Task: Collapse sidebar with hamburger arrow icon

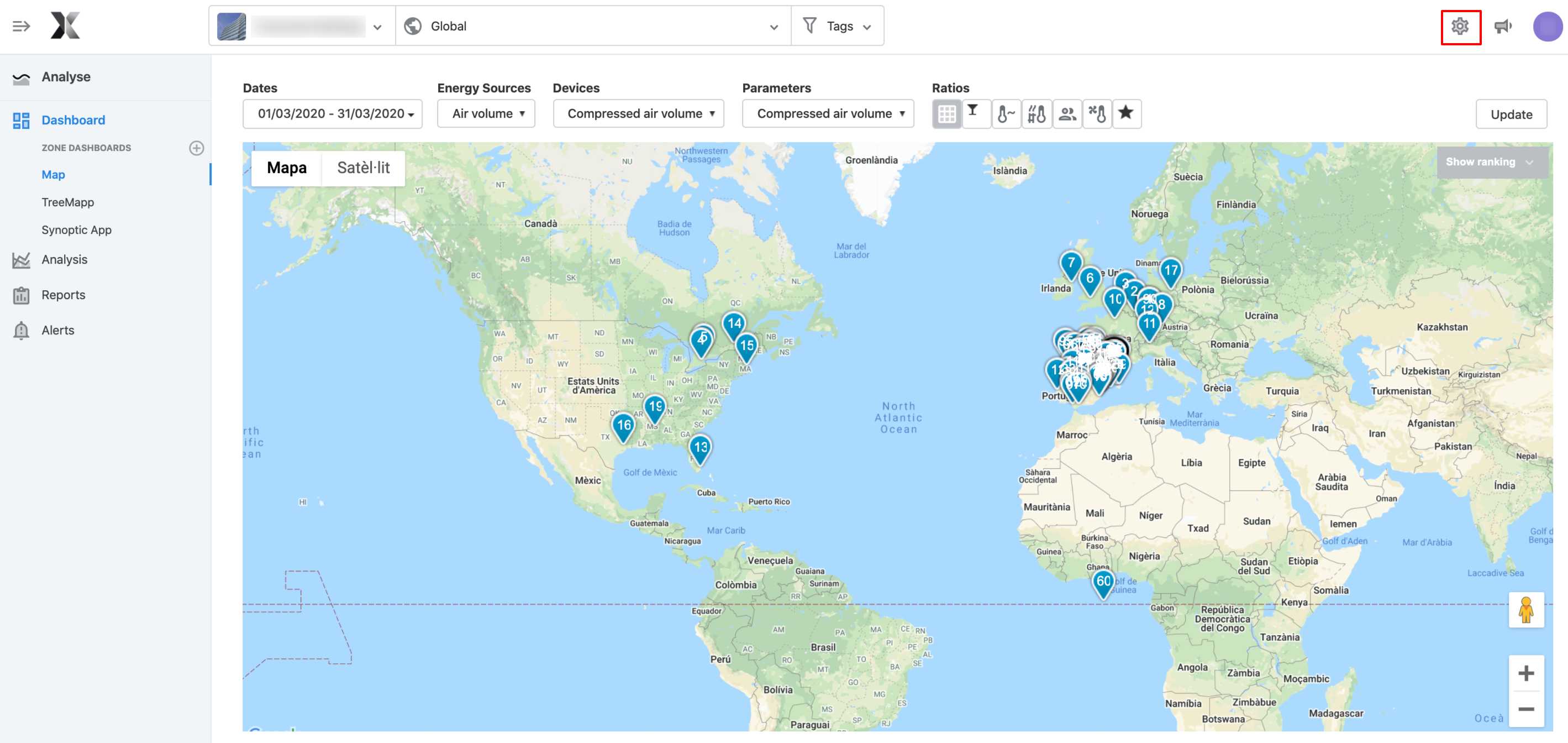Action: click(22, 26)
